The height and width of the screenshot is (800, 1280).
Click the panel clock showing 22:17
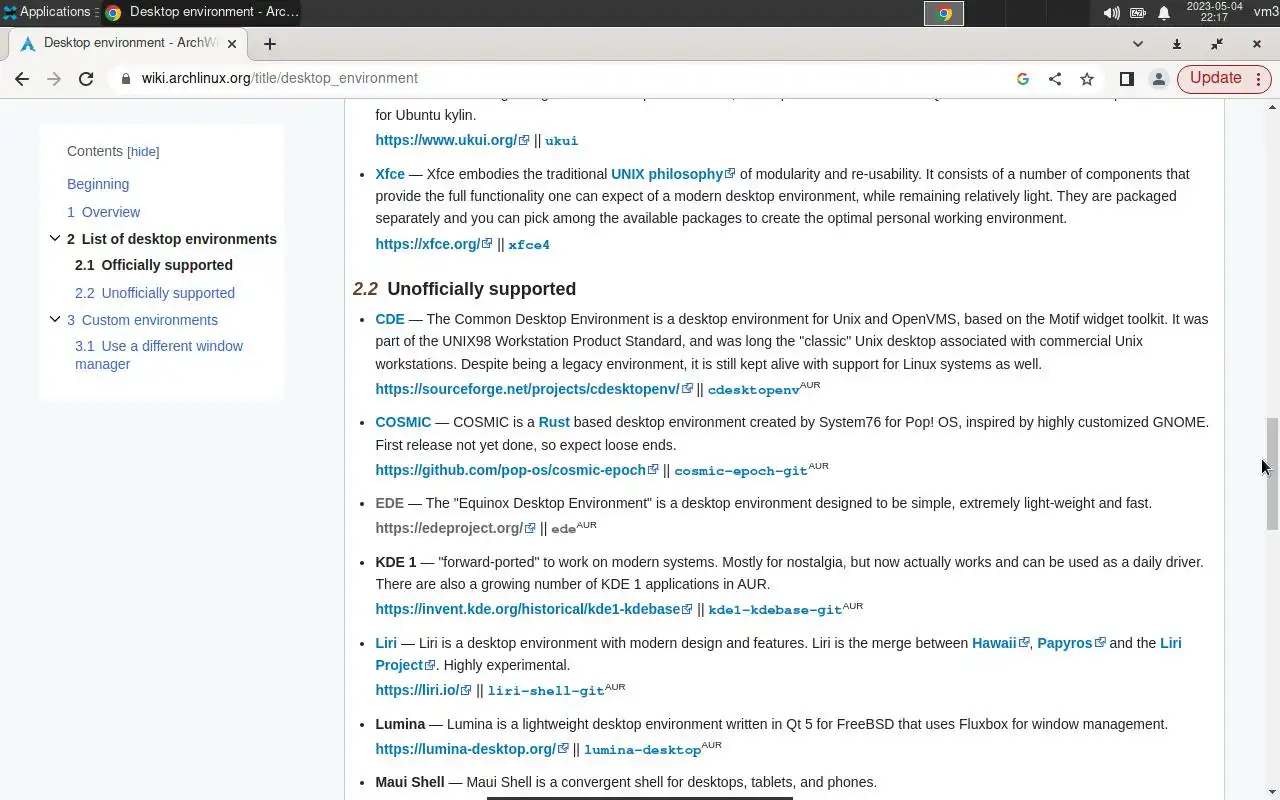click(1214, 12)
